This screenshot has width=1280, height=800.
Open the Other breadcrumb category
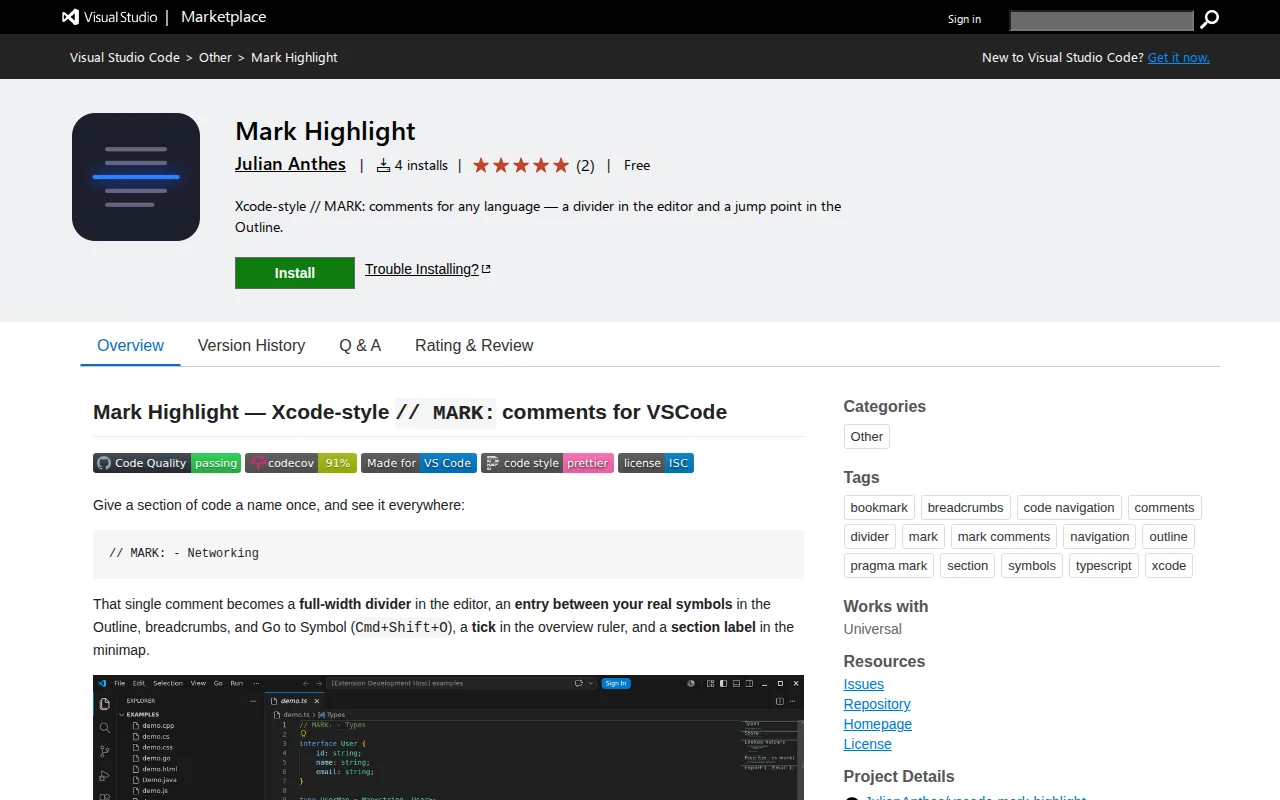click(x=215, y=58)
